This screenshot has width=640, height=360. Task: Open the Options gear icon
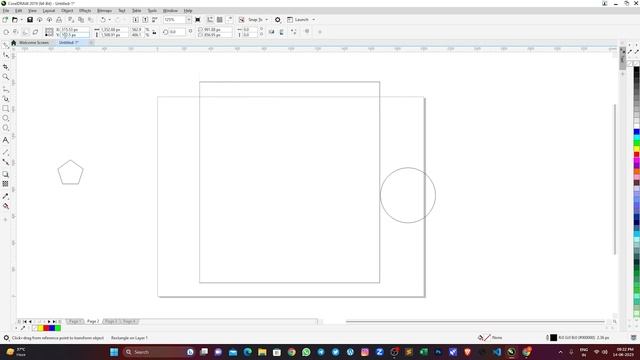click(278, 20)
